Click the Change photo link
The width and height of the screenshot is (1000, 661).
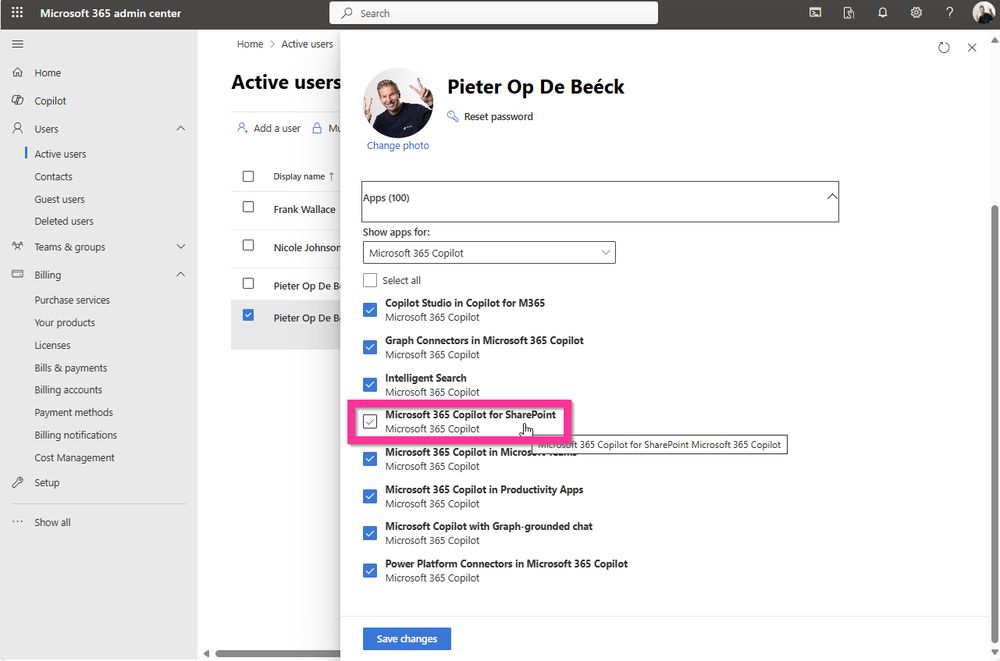(398, 145)
